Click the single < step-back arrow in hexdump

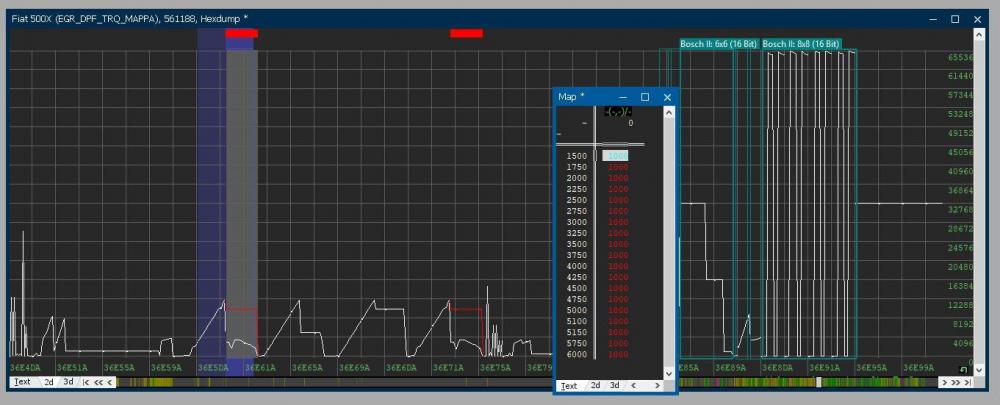(x=110, y=382)
